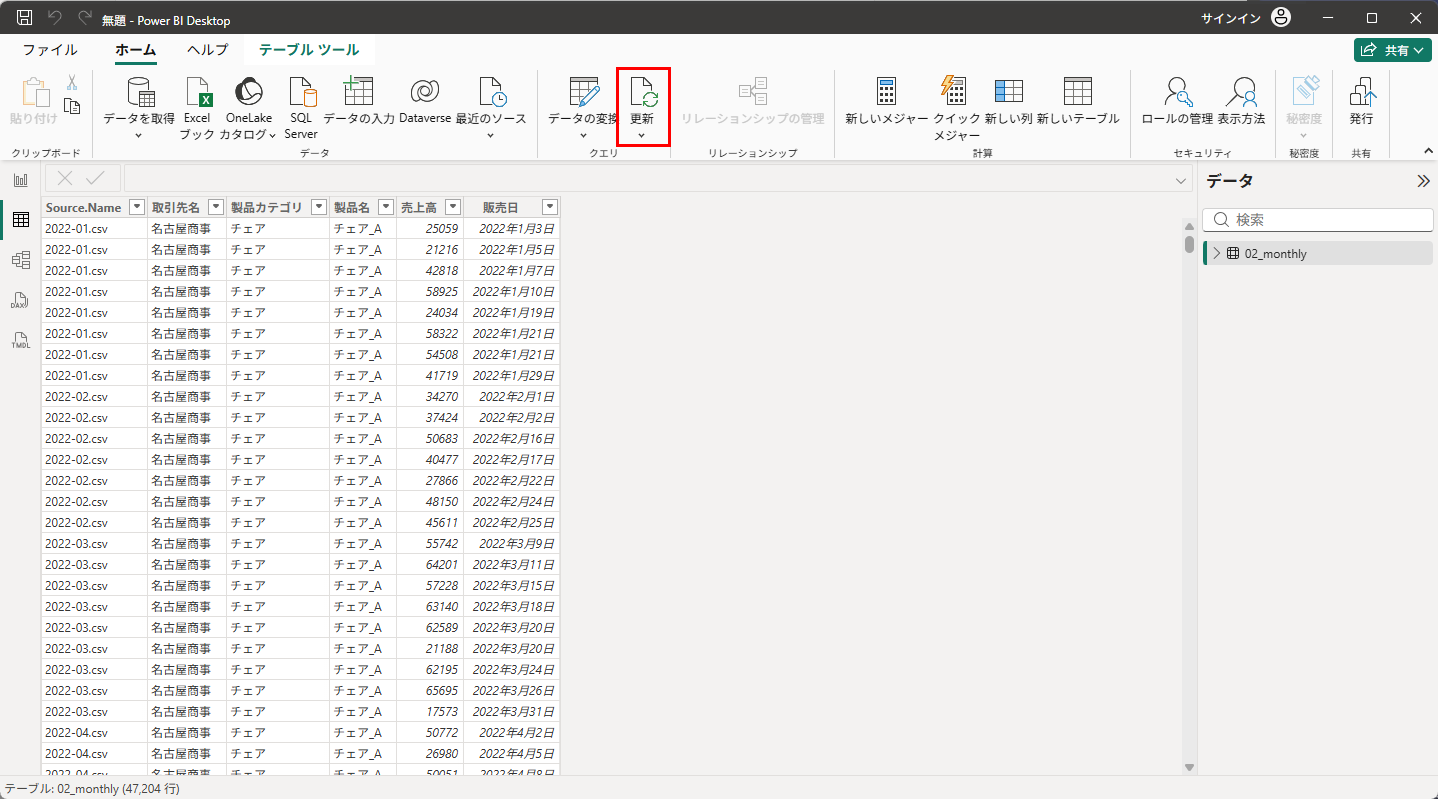Image resolution: width=1438 pixels, height=799 pixels.
Task: Click the 検索 search field in Data pane
Action: click(x=1318, y=220)
